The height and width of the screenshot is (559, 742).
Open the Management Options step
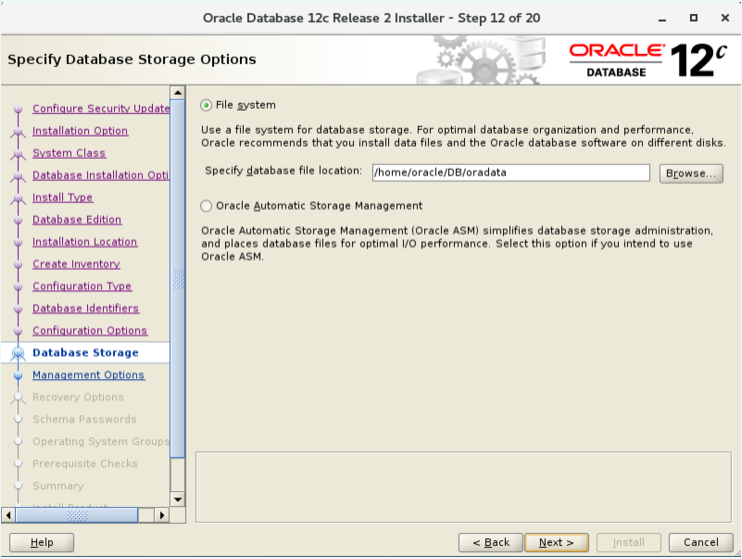88,375
